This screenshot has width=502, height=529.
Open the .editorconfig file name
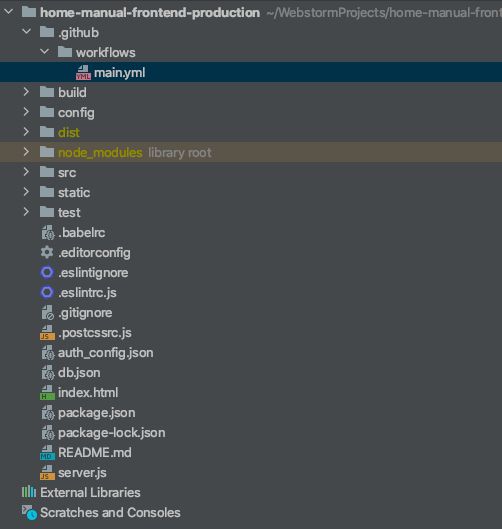click(94, 253)
